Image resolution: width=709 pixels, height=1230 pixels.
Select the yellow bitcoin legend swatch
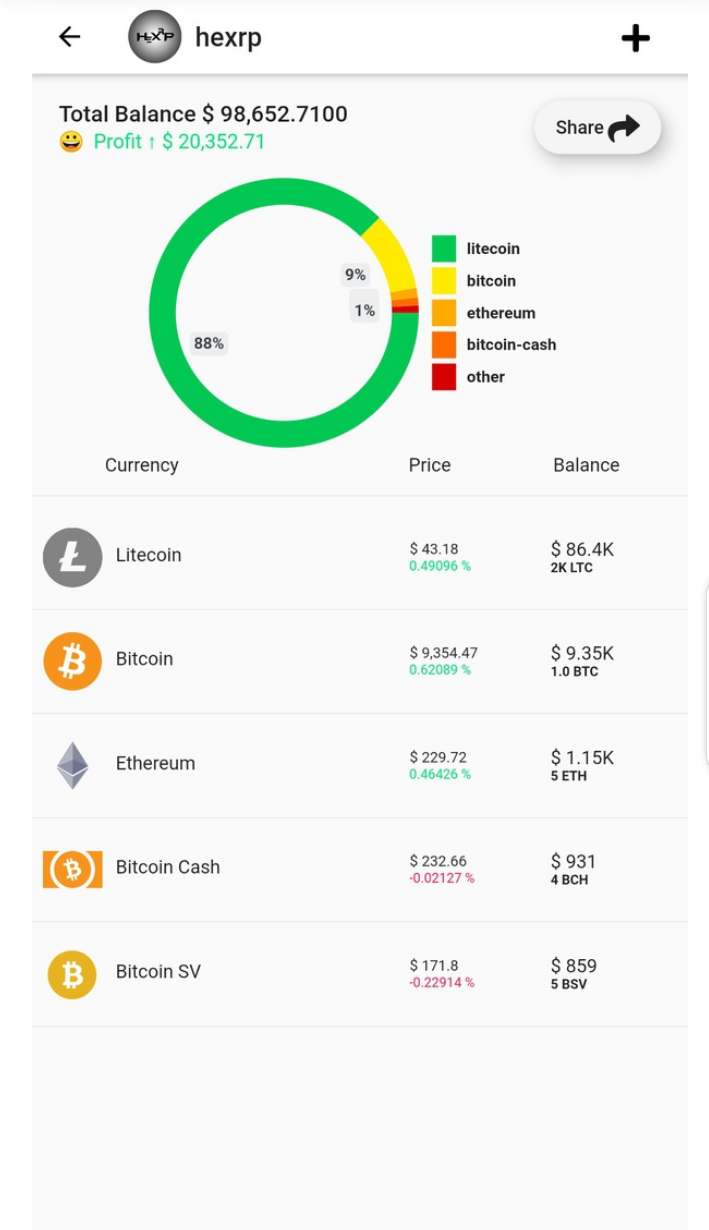coord(444,280)
